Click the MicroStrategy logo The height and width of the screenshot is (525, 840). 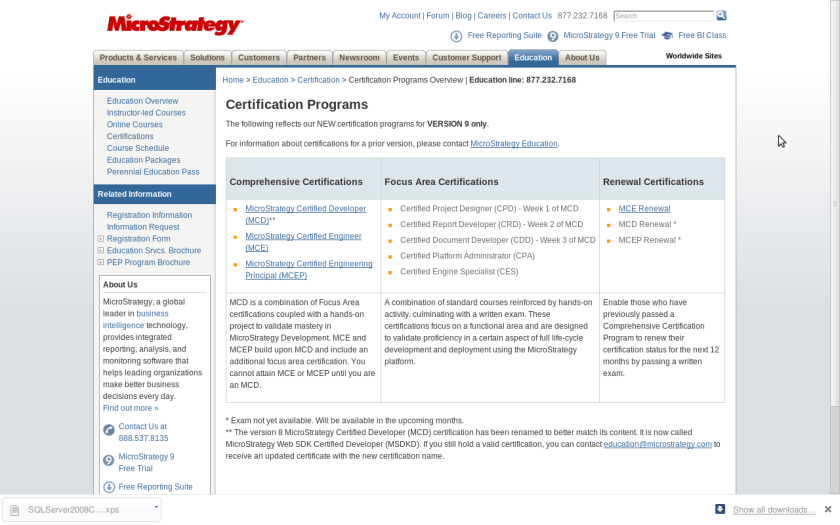click(174, 24)
